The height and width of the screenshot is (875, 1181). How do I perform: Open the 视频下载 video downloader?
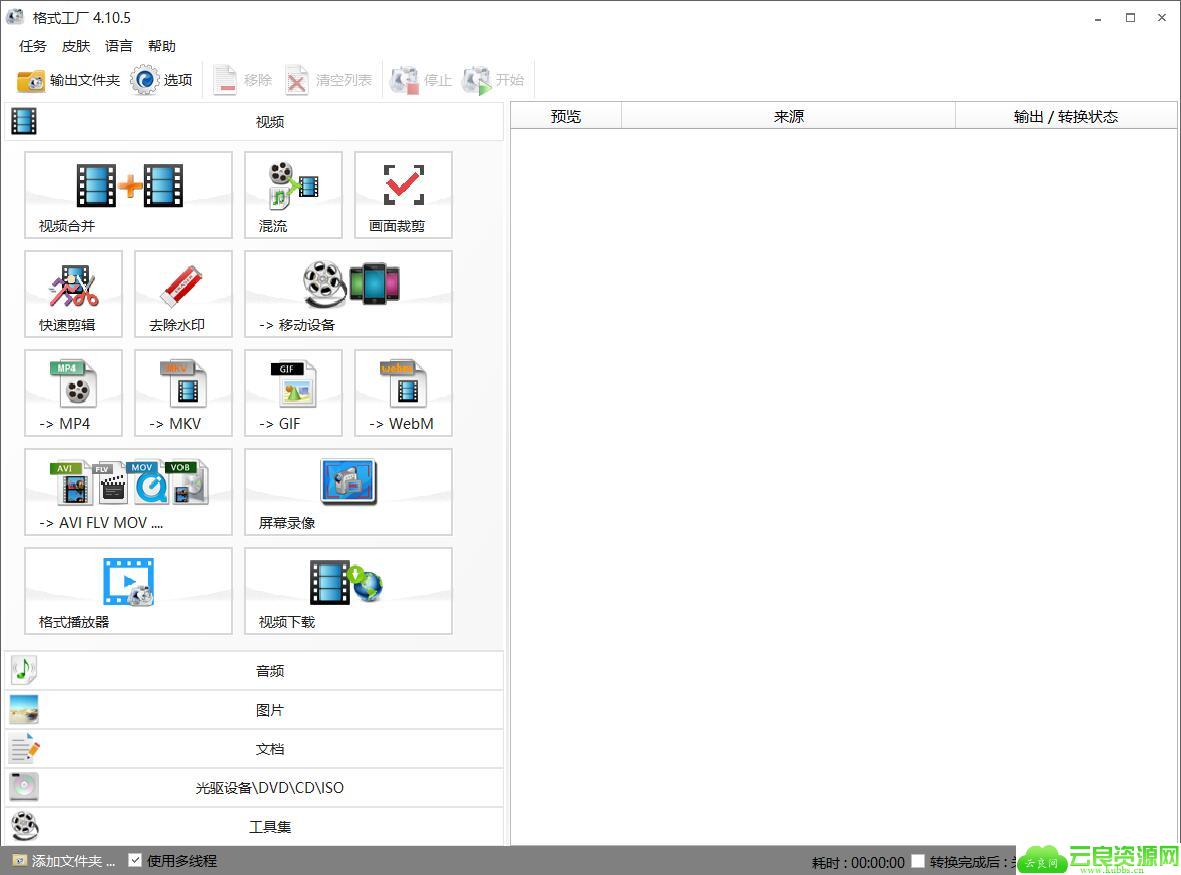[x=348, y=591]
